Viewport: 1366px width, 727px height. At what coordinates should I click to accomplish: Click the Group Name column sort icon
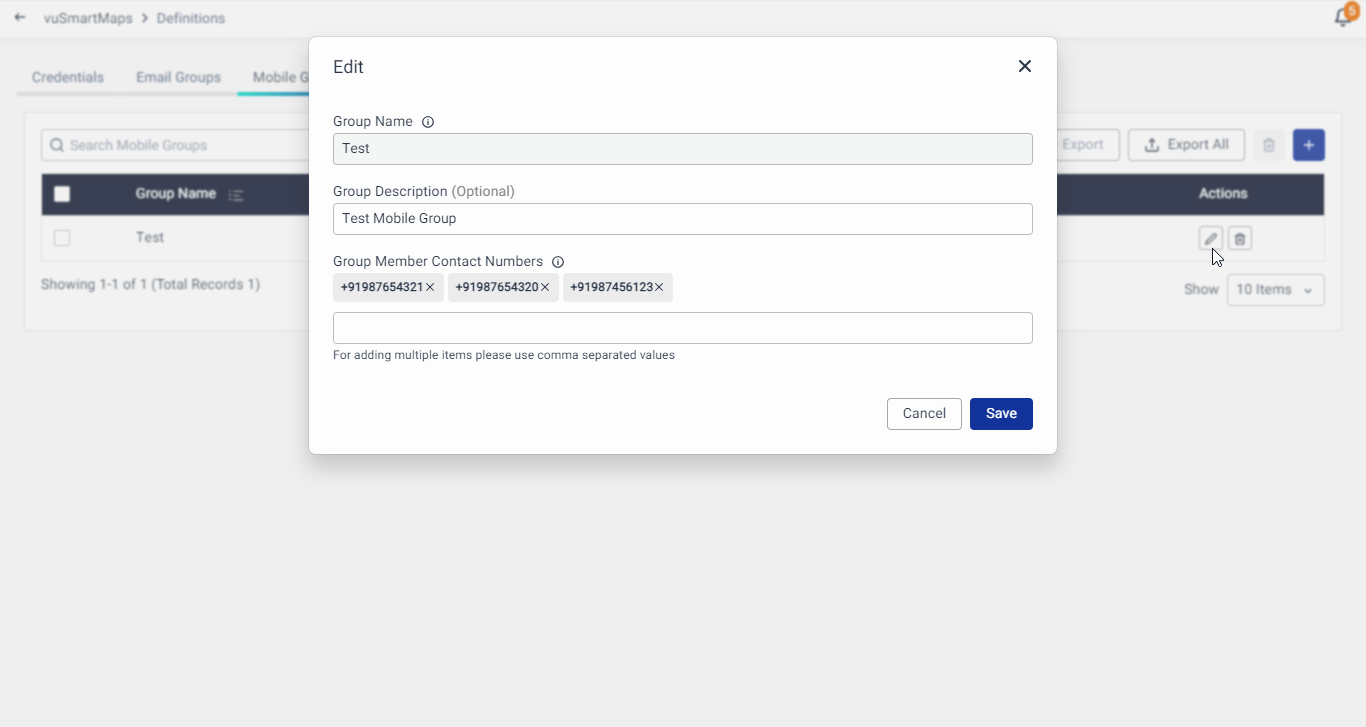click(236, 195)
